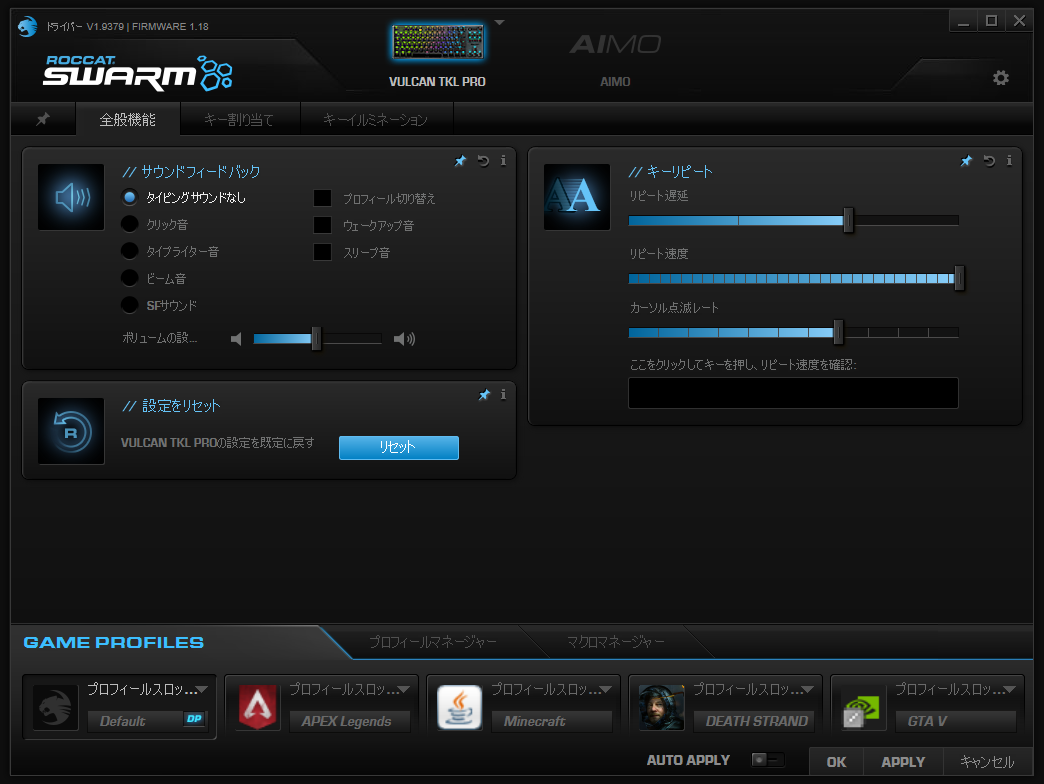Switch to the AIMO device tab

[615, 60]
